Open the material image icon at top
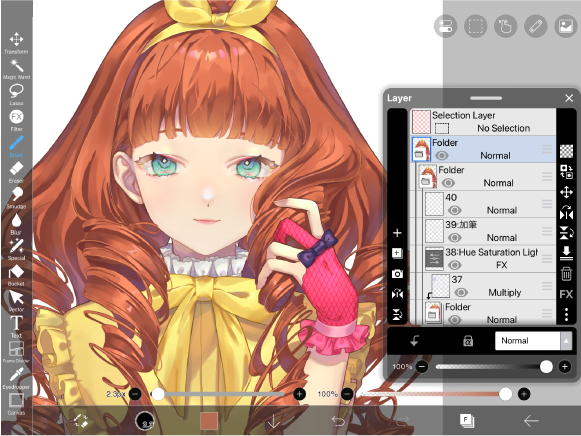Screen dimensions: 581x436 (x=565, y=26)
